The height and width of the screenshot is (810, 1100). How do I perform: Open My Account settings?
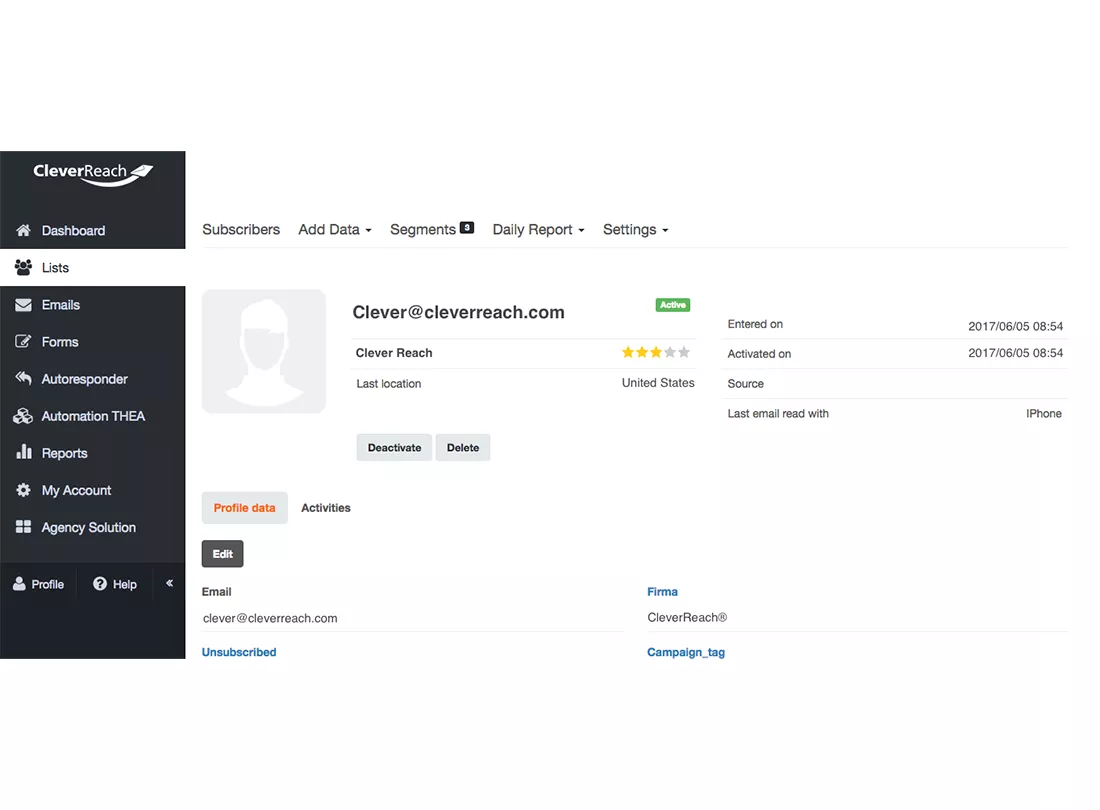coord(75,490)
